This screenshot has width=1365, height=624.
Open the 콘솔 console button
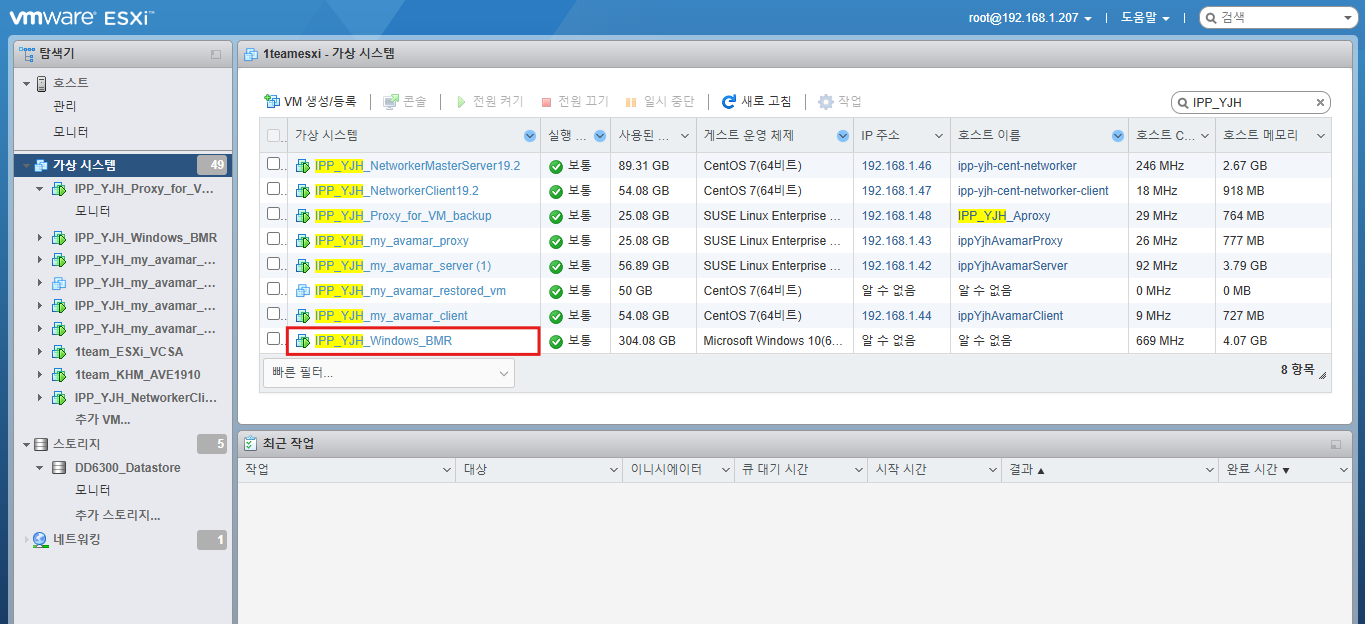(x=405, y=102)
